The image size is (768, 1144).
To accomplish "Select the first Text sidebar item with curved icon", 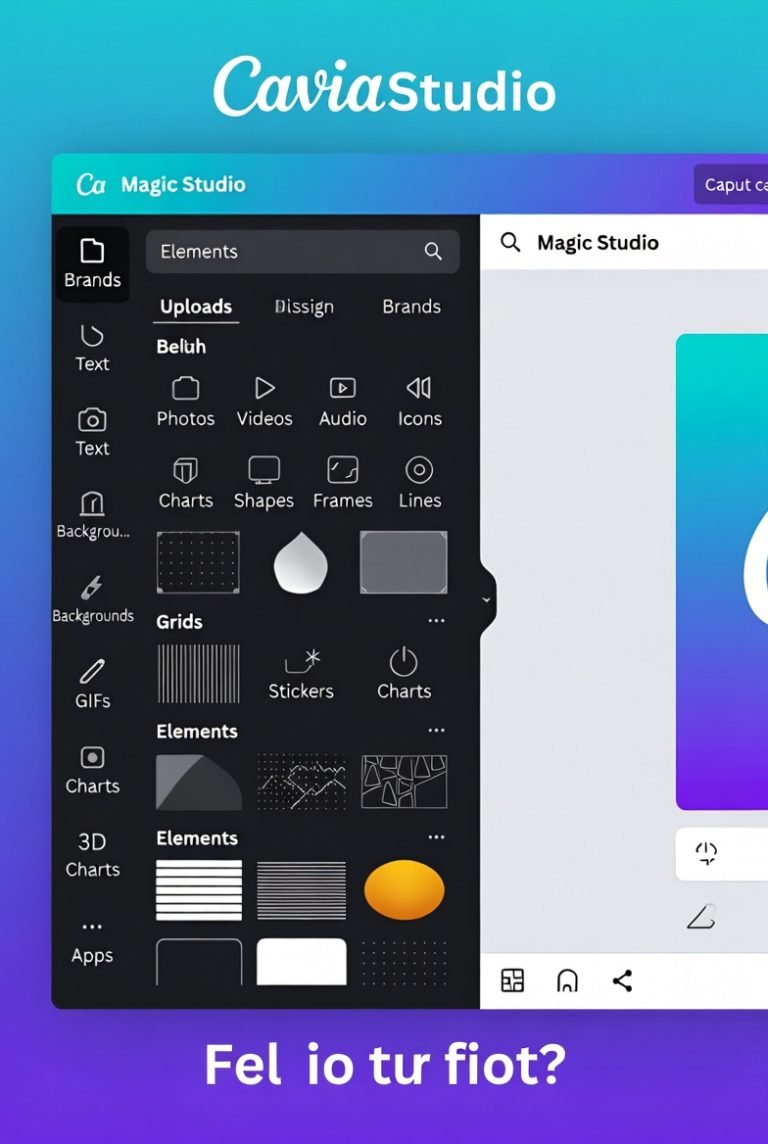I will click(x=92, y=348).
